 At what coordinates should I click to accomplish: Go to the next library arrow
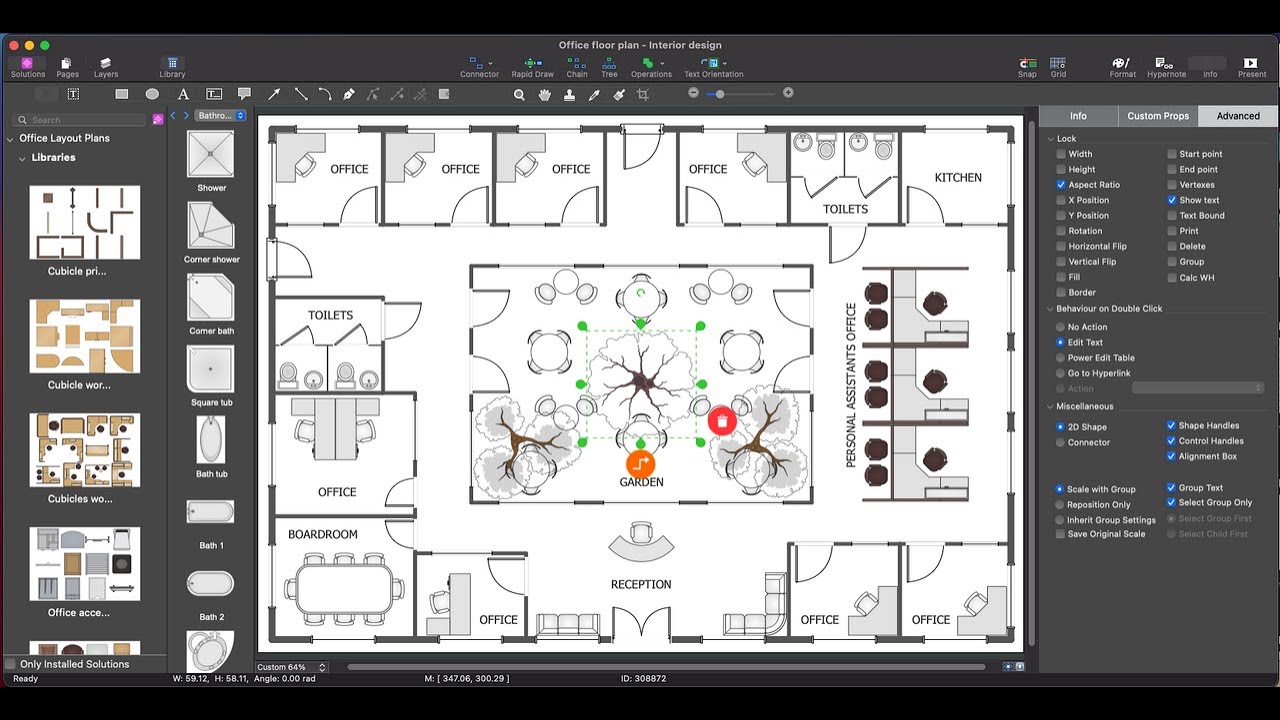point(186,116)
